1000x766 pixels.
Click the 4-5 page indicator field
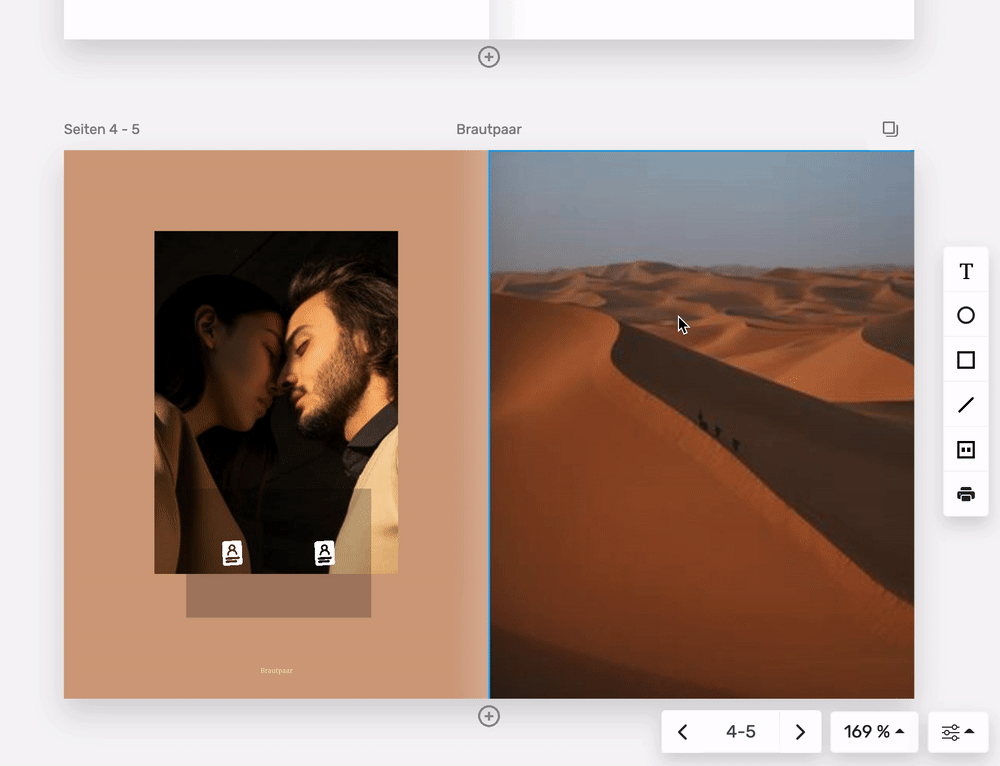click(x=740, y=732)
